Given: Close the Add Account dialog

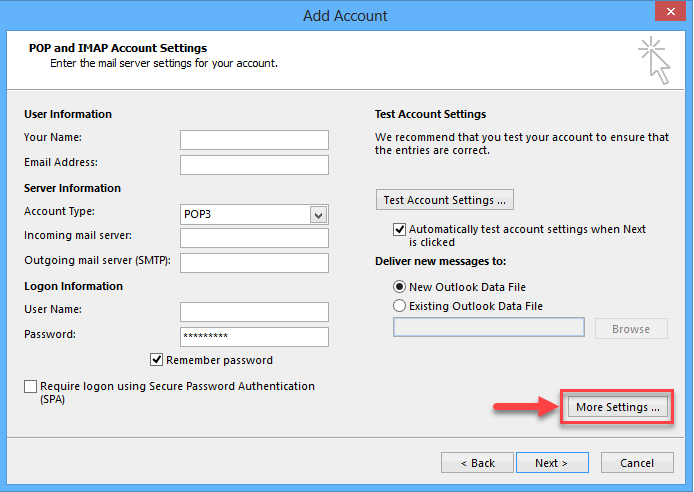Looking at the screenshot, I should [671, 12].
